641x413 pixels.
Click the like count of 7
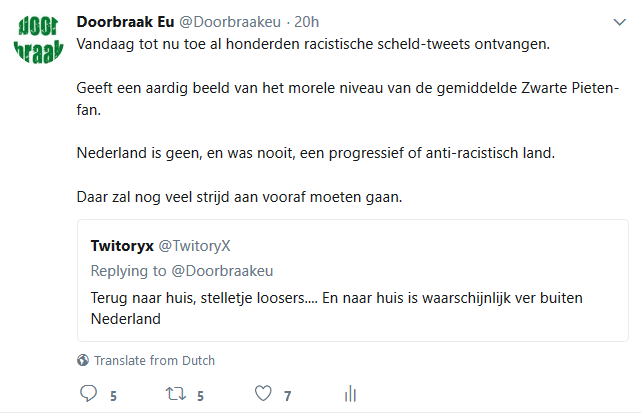click(287, 395)
